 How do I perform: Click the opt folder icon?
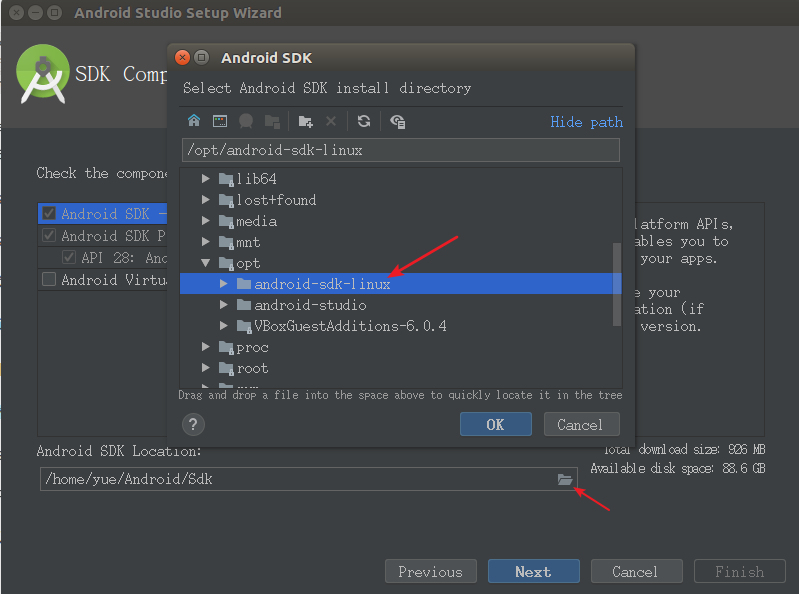(226, 263)
